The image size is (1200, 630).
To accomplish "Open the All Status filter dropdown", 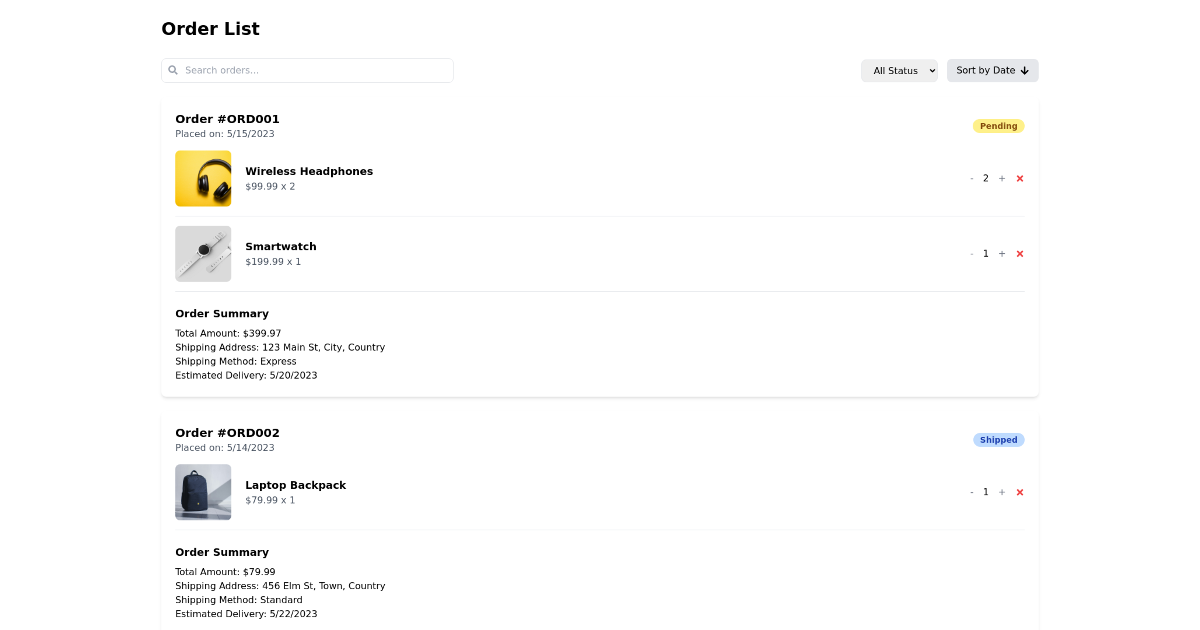I will (899, 70).
